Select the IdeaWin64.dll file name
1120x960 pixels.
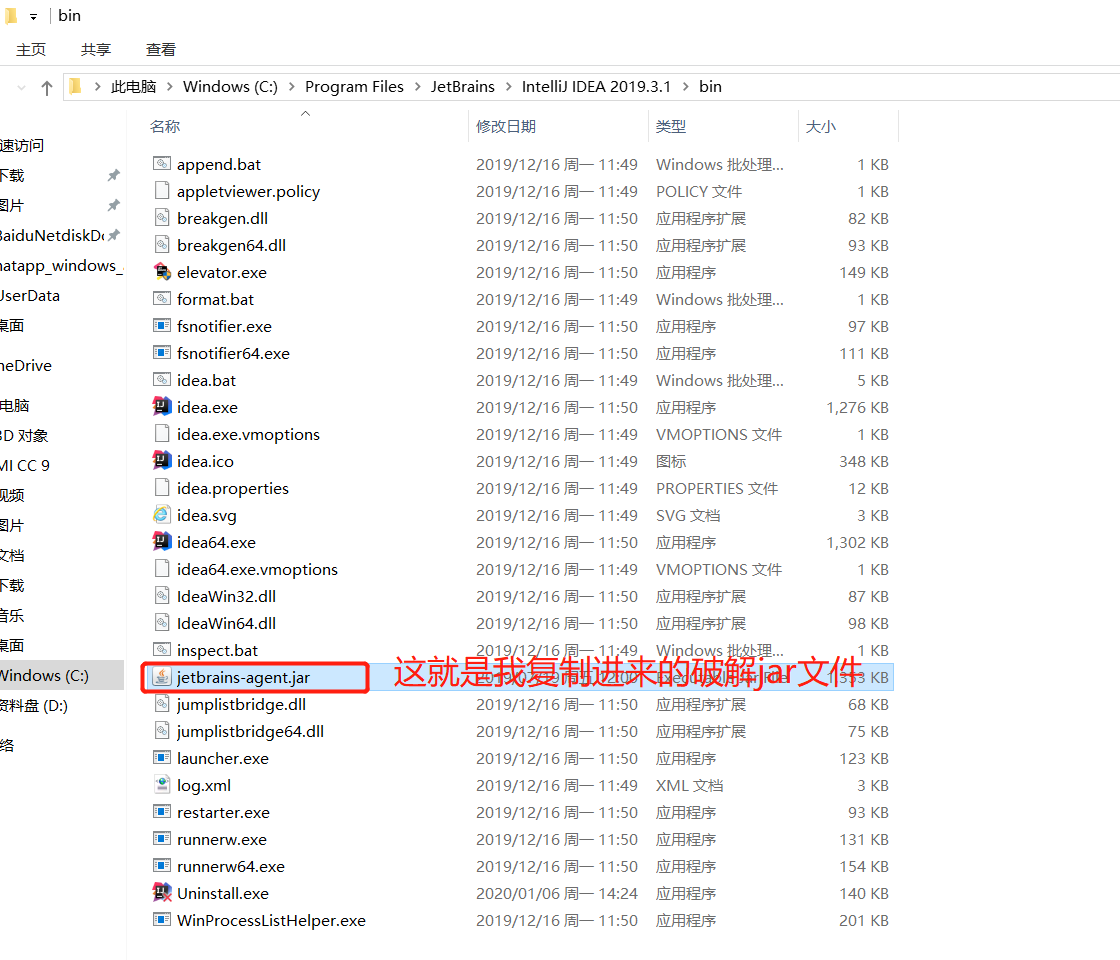pos(226,623)
